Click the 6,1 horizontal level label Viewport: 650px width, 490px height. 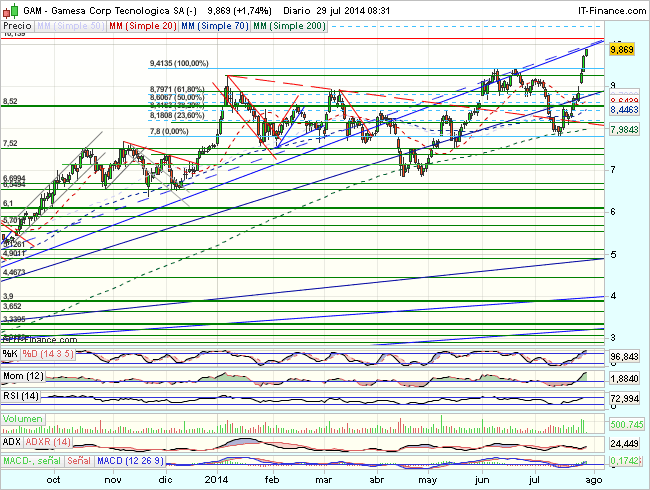[x=8, y=203]
